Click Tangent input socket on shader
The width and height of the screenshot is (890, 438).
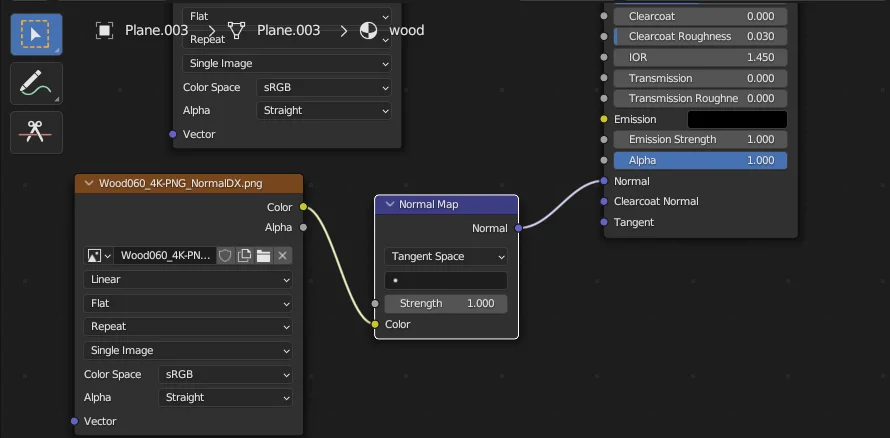tap(604, 222)
